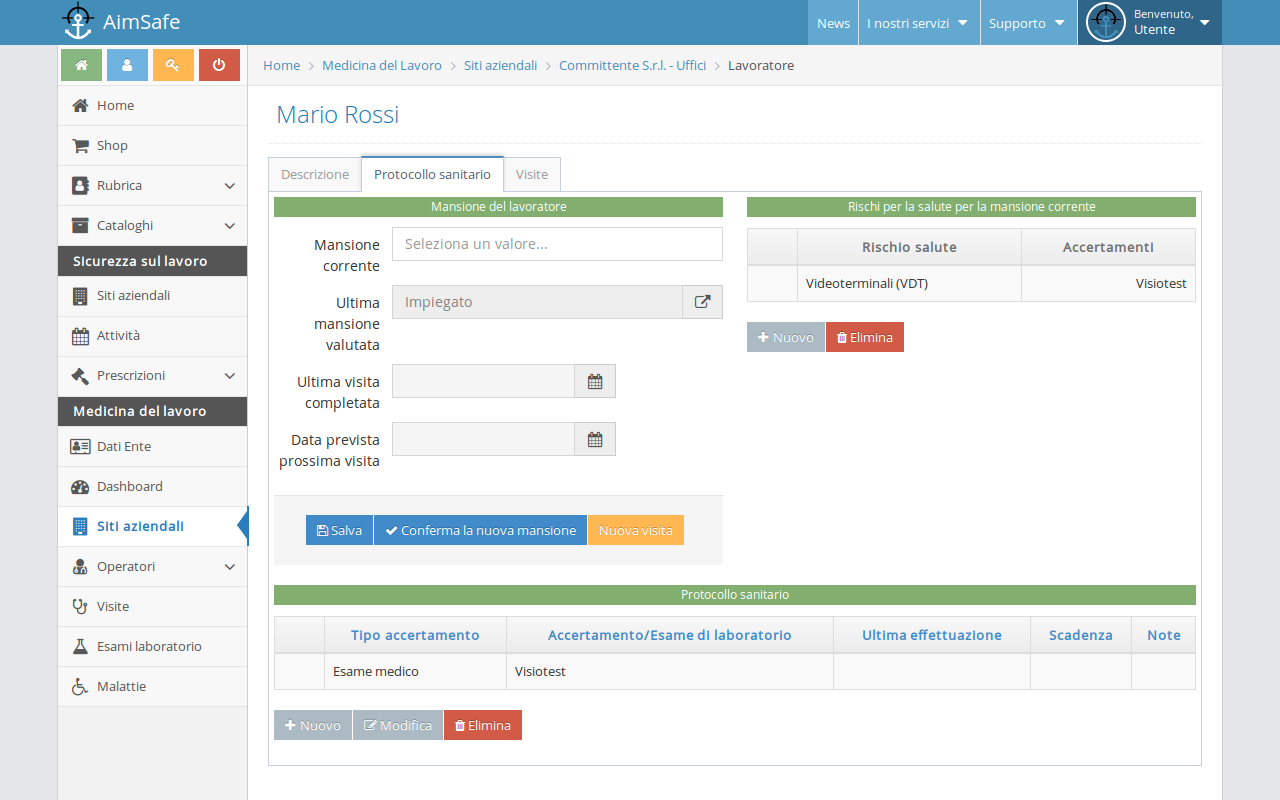1280x800 pixels.
Task: Click the Visiotest cell in Accertamenti column
Action: (1109, 283)
